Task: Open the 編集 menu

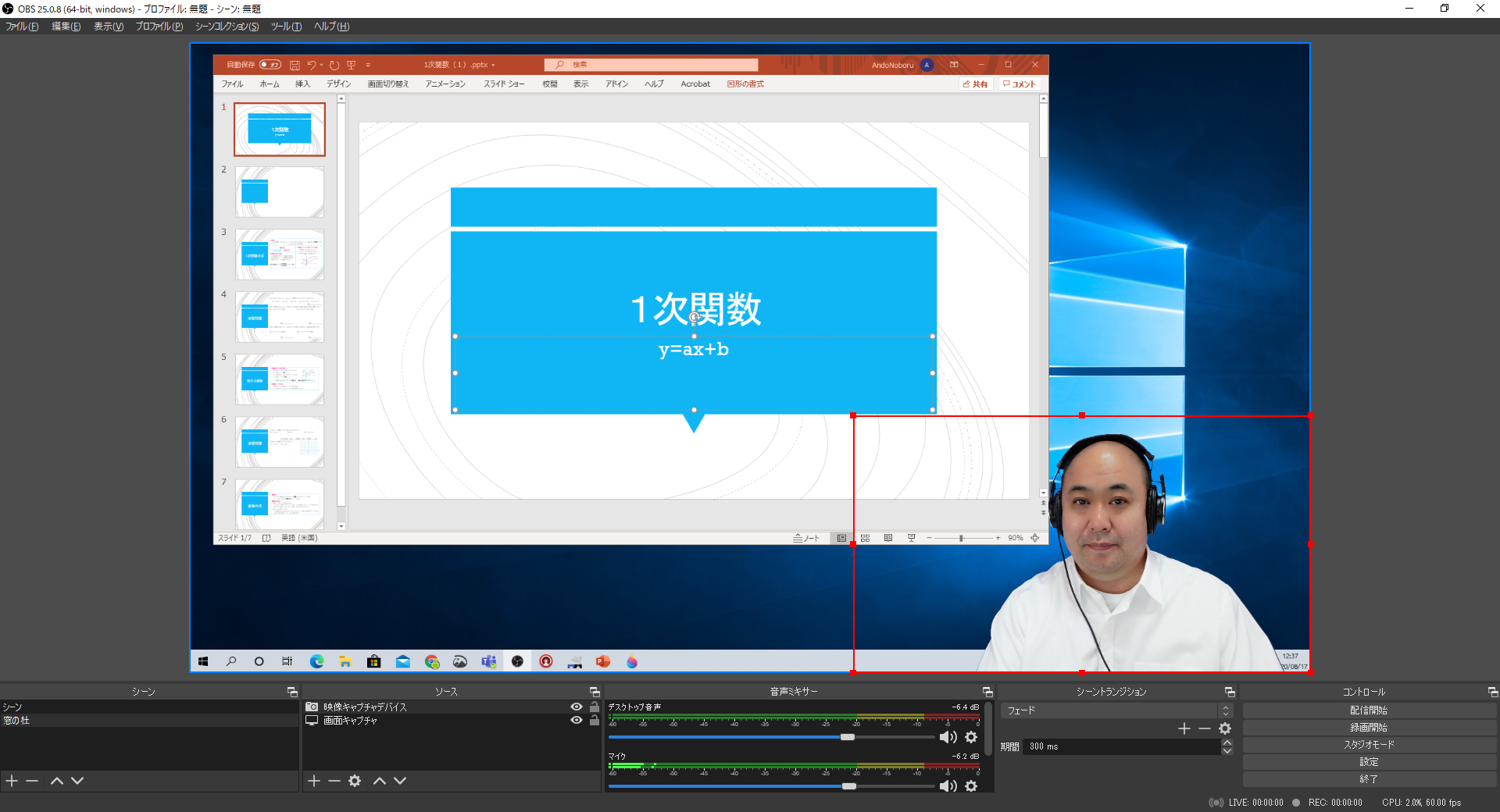Action: [x=66, y=27]
